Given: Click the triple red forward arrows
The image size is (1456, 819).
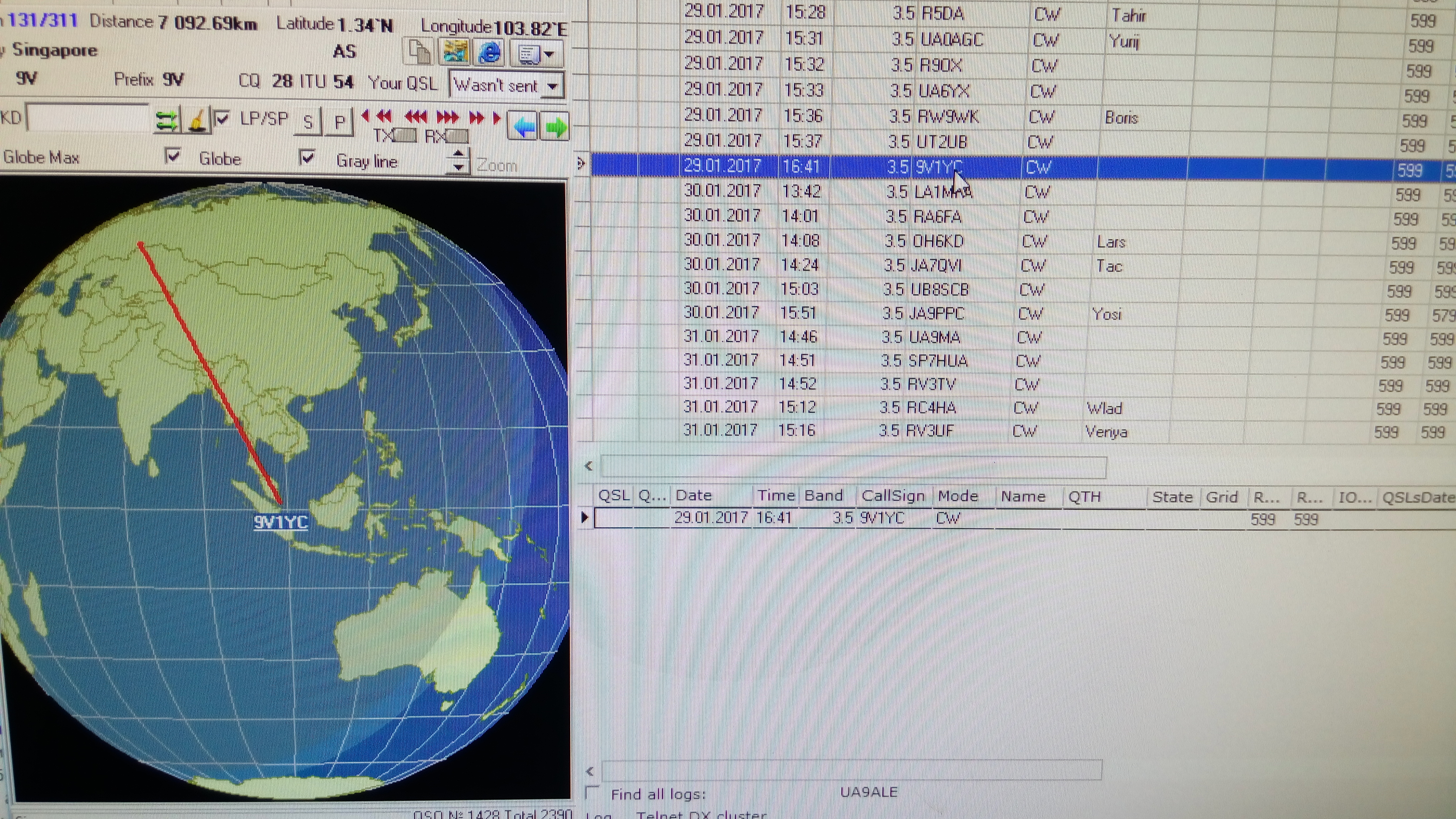Looking at the screenshot, I should click(x=448, y=117).
